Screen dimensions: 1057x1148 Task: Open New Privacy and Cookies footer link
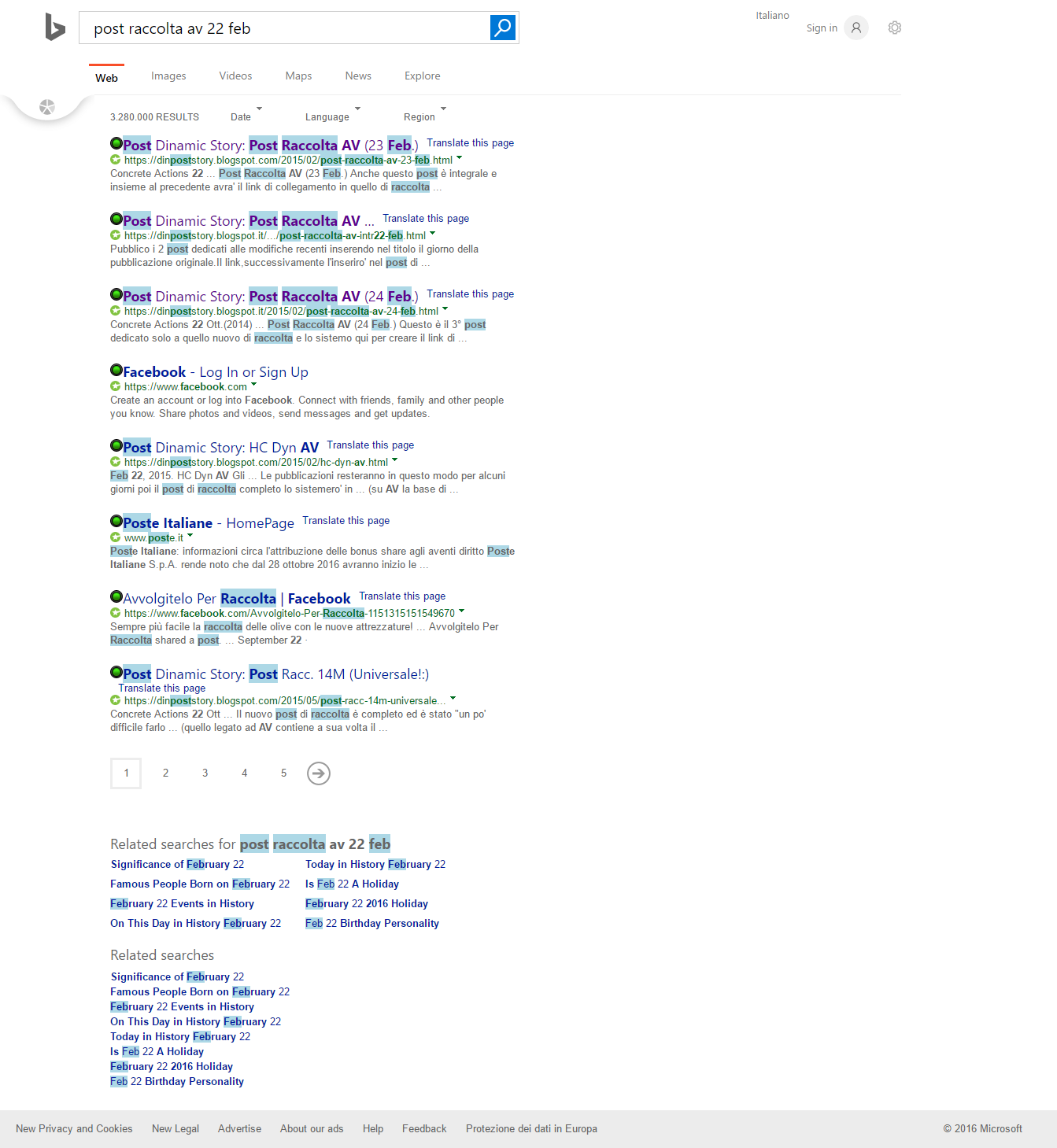coord(74,1128)
